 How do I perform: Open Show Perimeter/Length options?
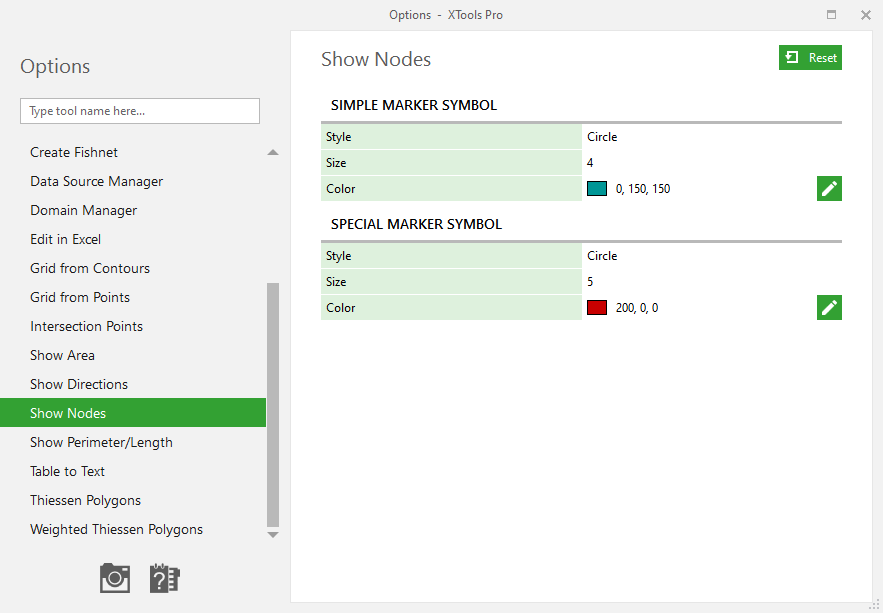point(133,442)
